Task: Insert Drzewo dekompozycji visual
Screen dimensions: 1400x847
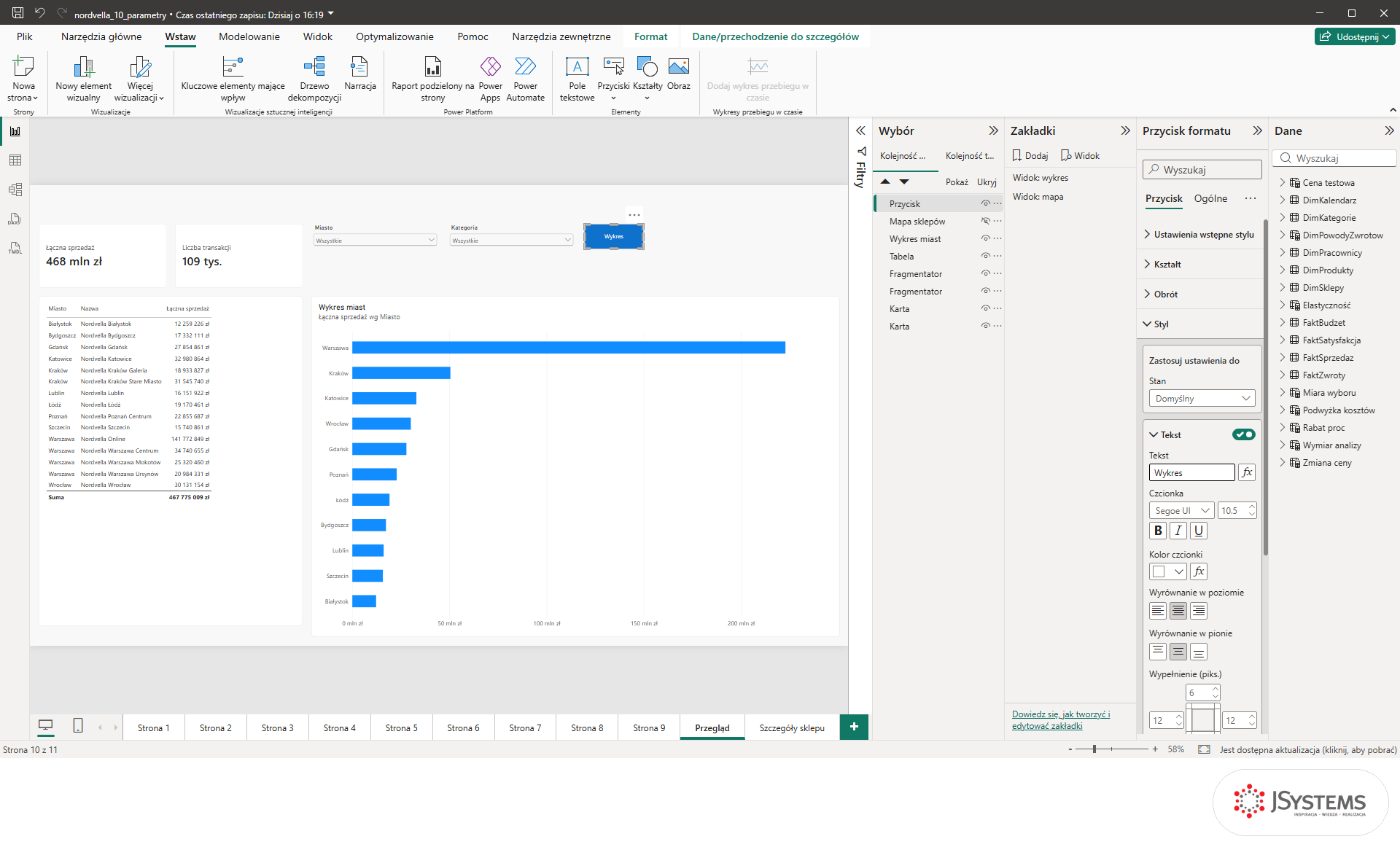Action: (x=314, y=79)
